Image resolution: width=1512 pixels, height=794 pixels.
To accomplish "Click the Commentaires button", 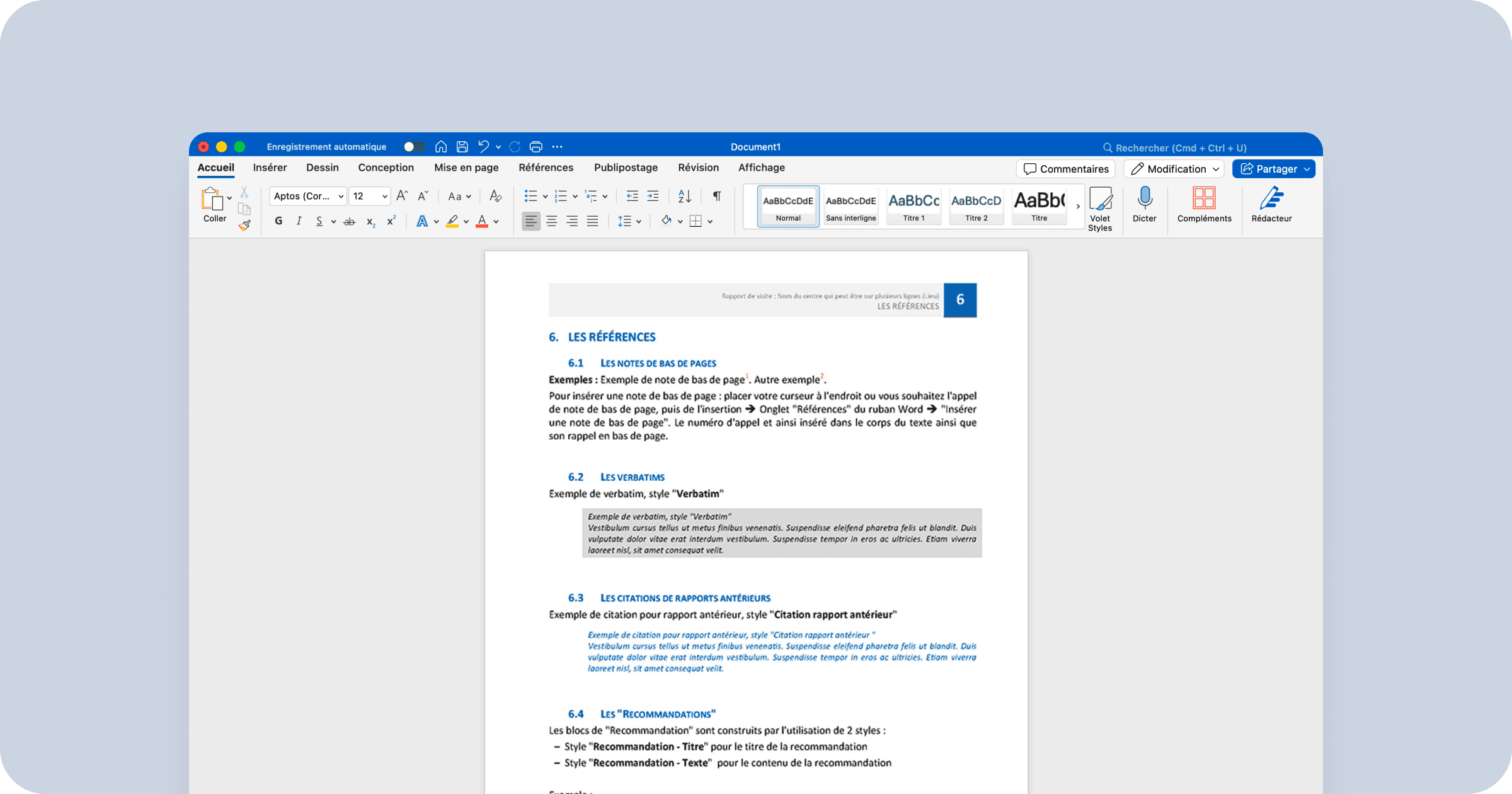I will tap(1065, 169).
